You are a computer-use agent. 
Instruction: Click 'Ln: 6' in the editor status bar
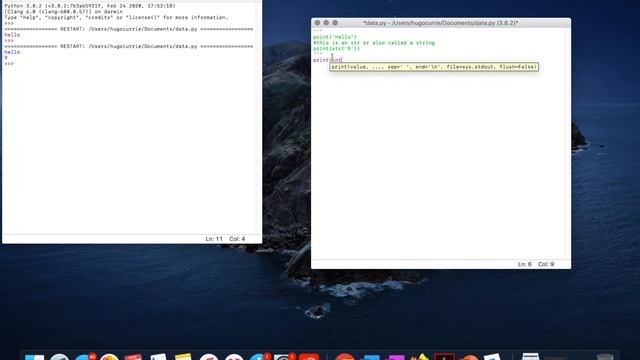pos(524,264)
